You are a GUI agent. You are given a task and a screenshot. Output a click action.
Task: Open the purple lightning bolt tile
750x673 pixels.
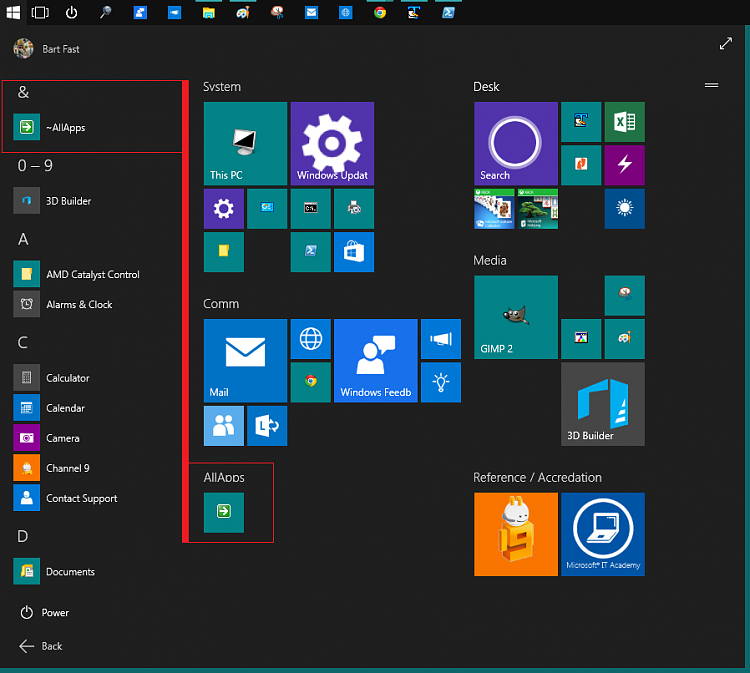click(x=624, y=165)
